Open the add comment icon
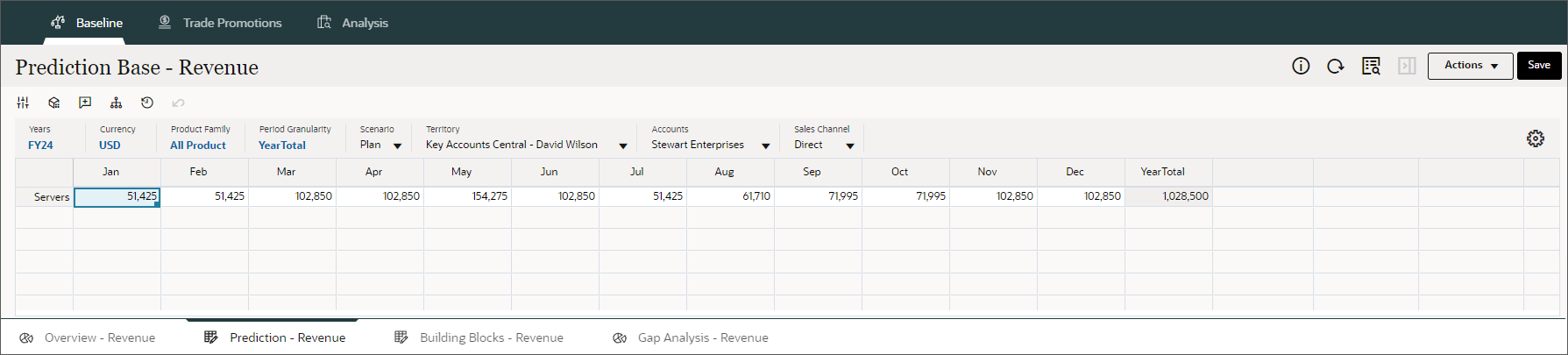The height and width of the screenshot is (355, 1568). (x=85, y=103)
